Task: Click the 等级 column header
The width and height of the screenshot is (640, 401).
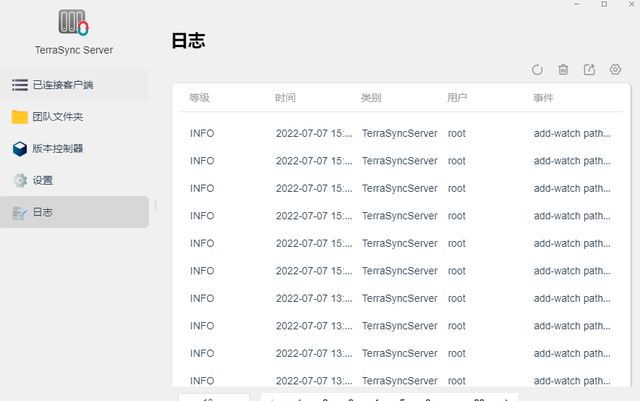Action: pyautogui.click(x=199, y=98)
